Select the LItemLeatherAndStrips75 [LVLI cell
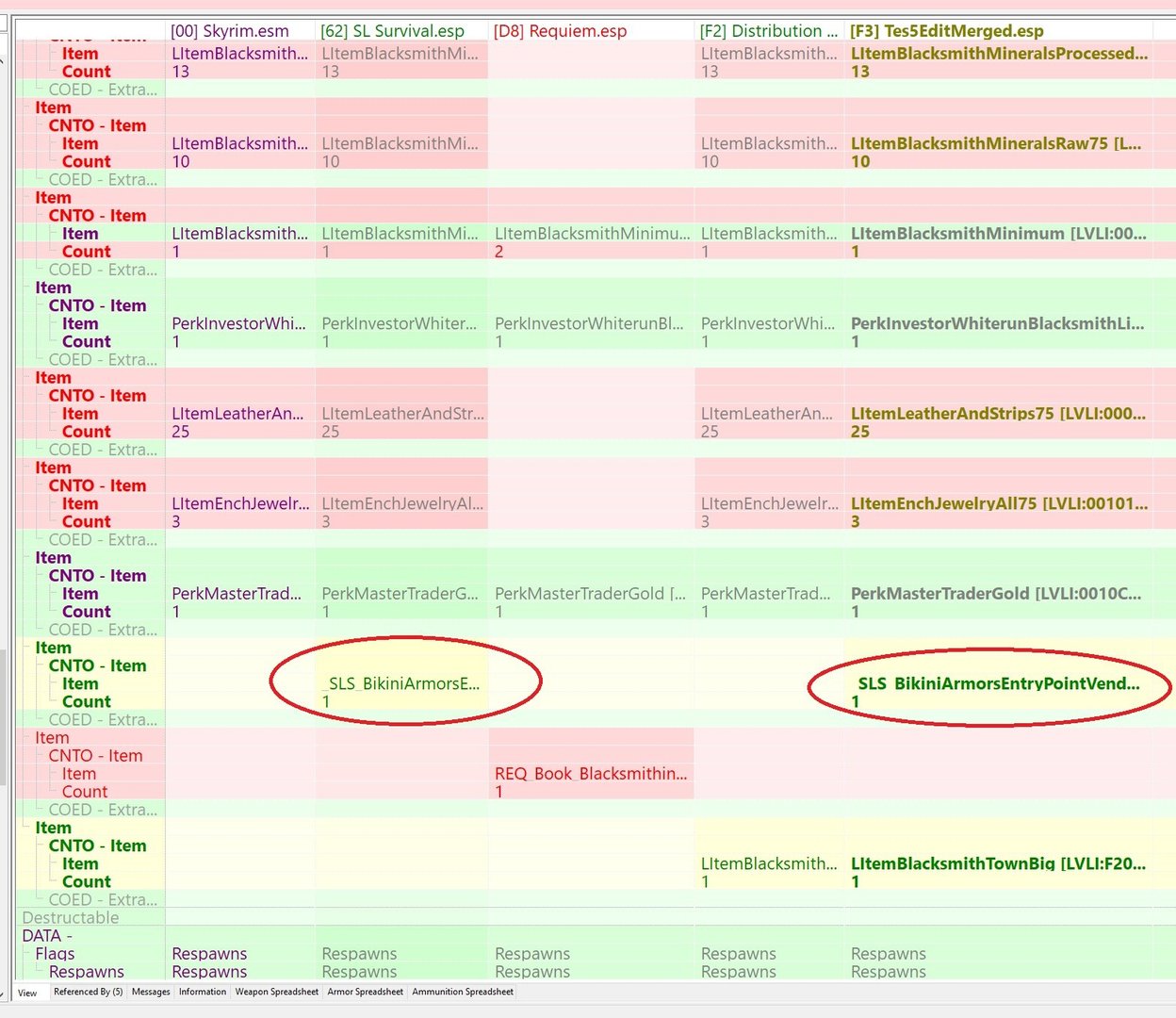 (x=999, y=414)
